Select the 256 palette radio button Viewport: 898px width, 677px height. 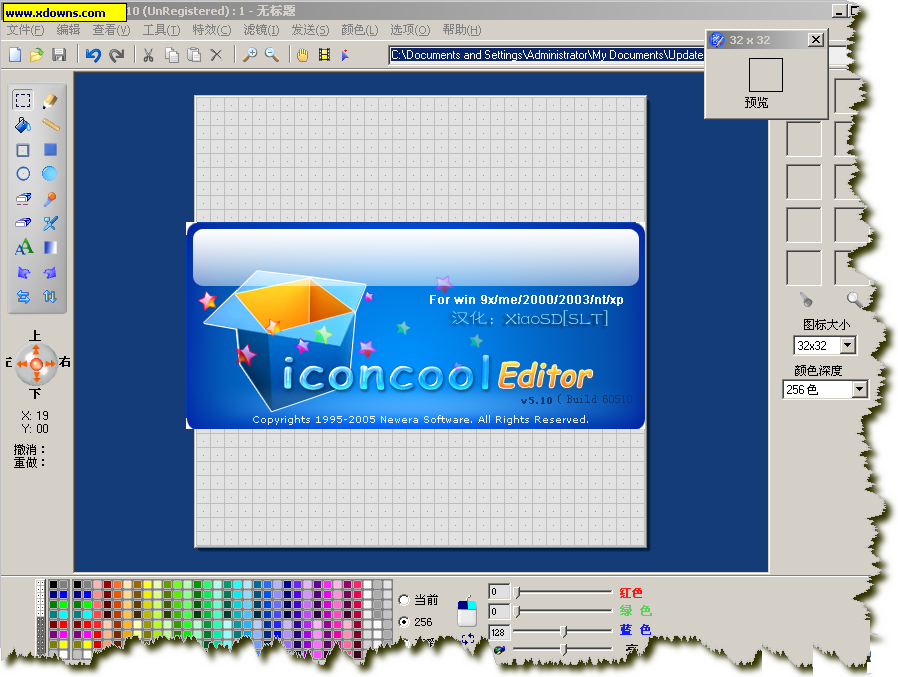point(404,622)
